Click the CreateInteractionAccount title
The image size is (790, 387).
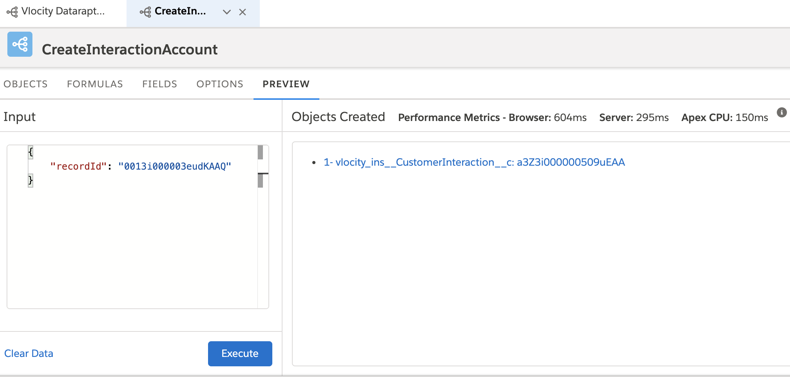point(130,49)
